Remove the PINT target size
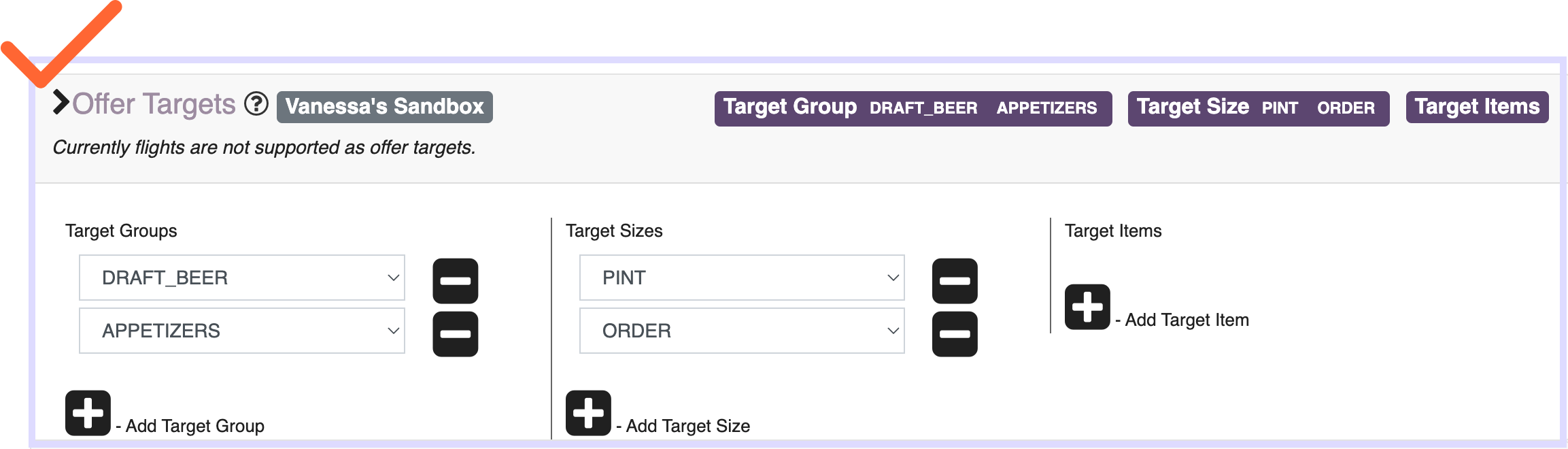The image size is (1568, 449). pos(955,281)
